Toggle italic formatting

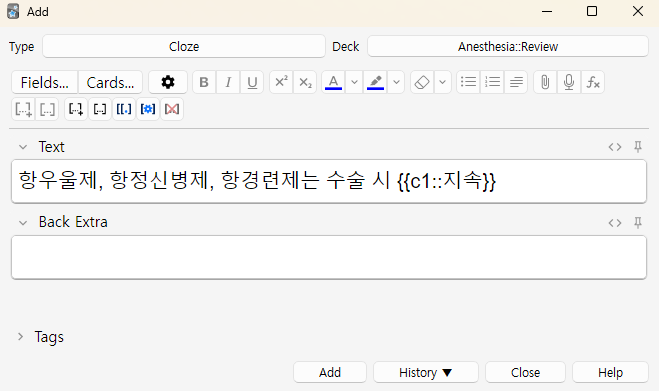pyautogui.click(x=228, y=82)
